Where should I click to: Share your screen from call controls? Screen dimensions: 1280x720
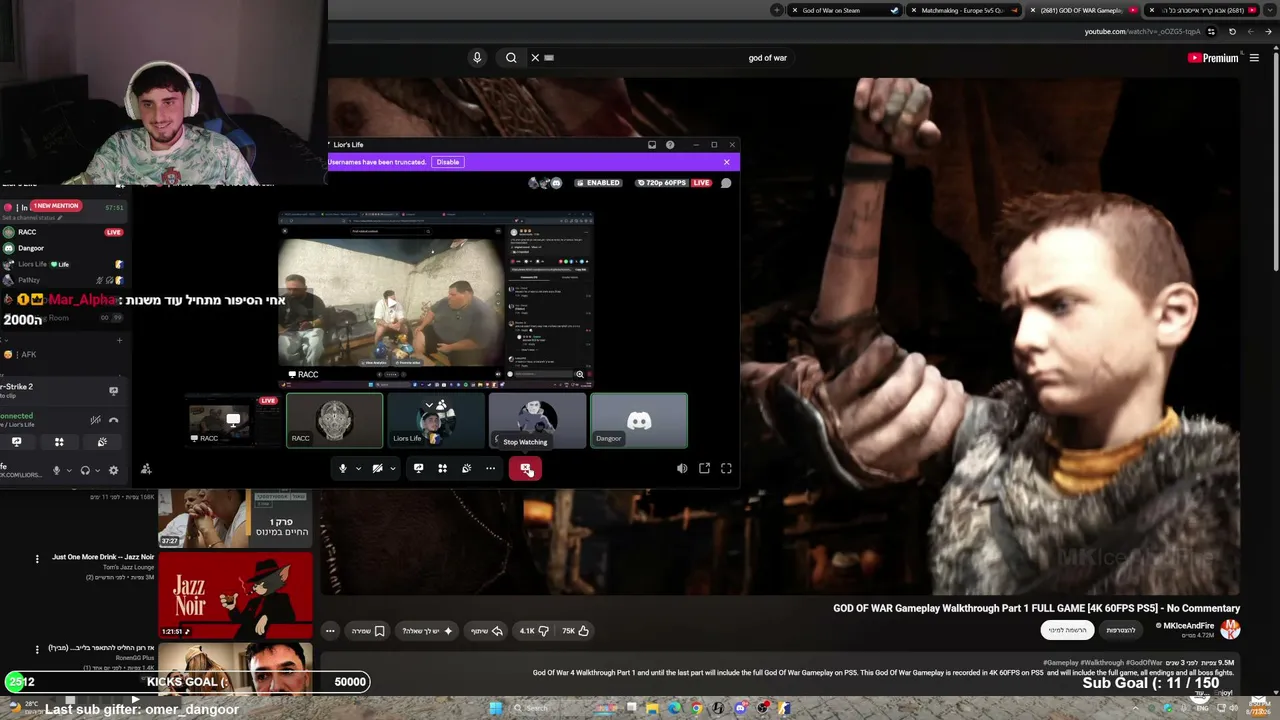point(418,468)
